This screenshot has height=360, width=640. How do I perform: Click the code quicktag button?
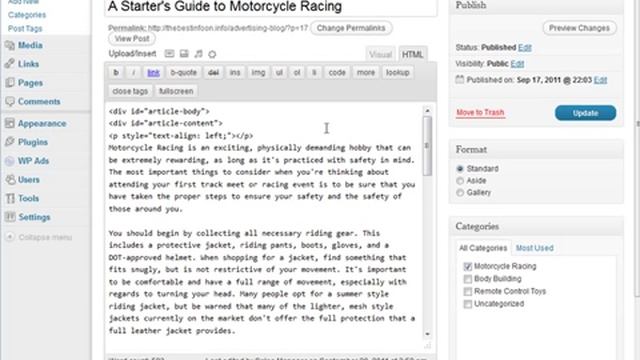tap(337, 73)
